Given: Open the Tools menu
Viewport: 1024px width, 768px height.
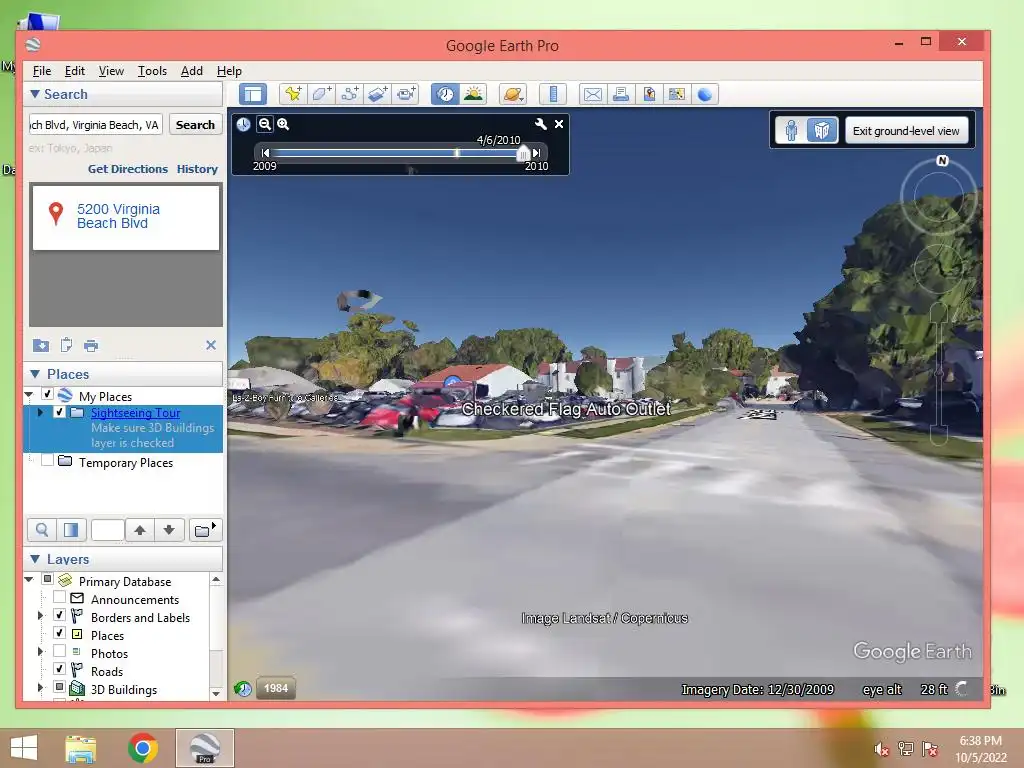Looking at the screenshot, I should pyautogui.click(x=152, y=71).
